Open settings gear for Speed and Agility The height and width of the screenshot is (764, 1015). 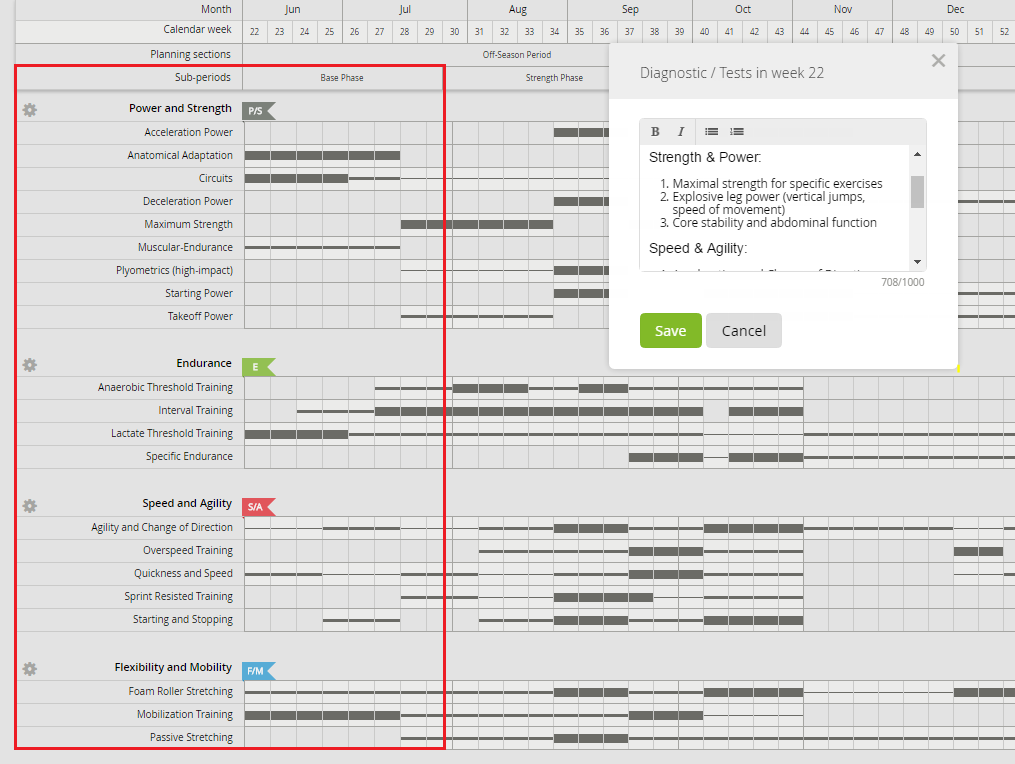tap(30, 506)
